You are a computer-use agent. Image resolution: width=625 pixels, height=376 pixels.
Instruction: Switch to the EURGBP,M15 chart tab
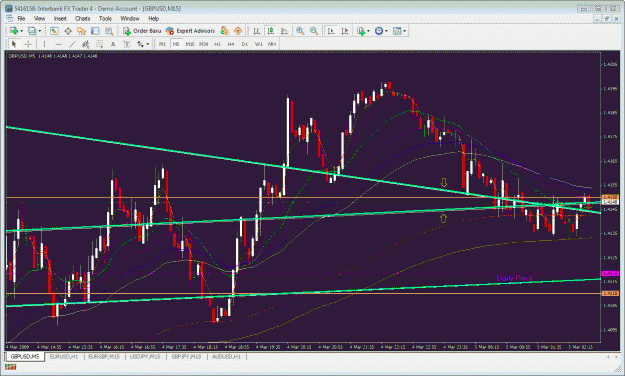click(x=104, y=356)
